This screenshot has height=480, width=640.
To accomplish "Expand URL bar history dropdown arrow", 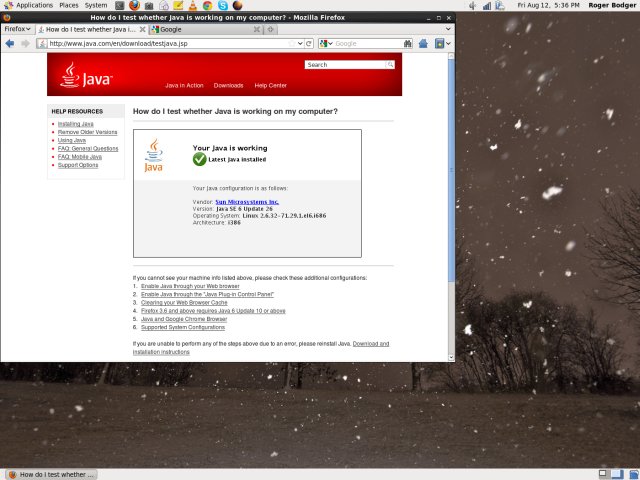I will click(300, 43).
